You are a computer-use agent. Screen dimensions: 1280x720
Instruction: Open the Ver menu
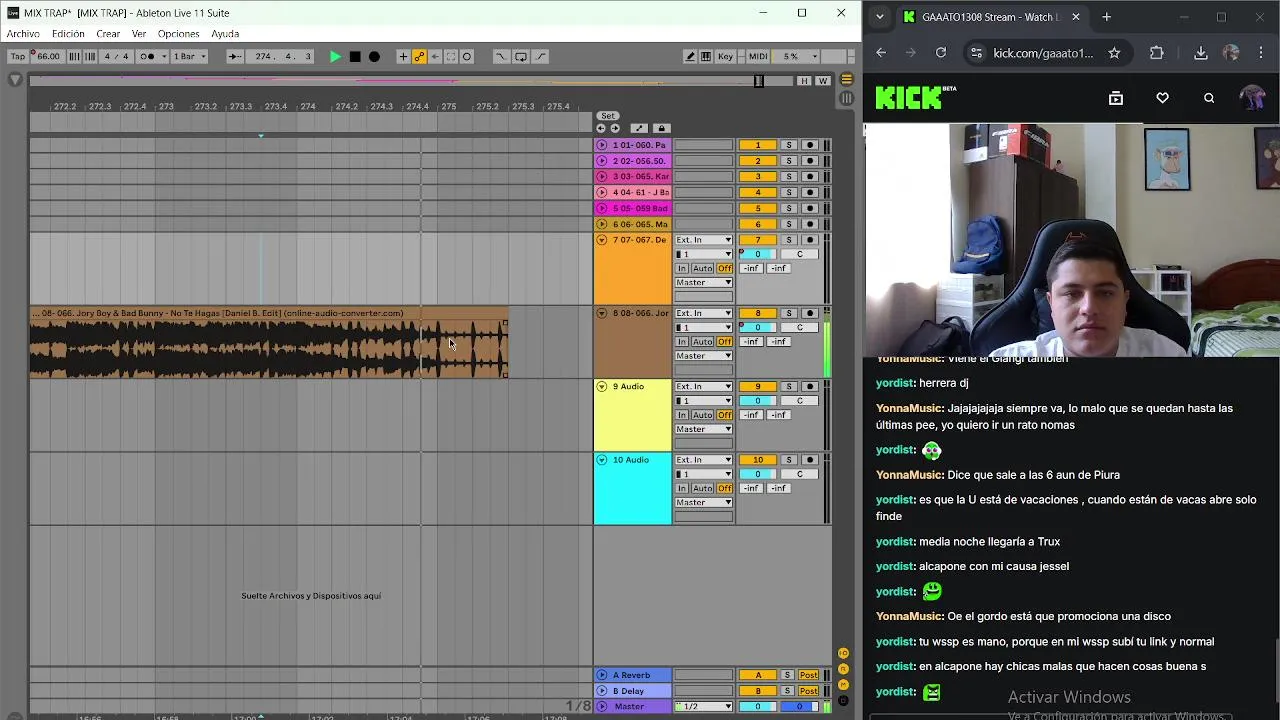[139, 34]
